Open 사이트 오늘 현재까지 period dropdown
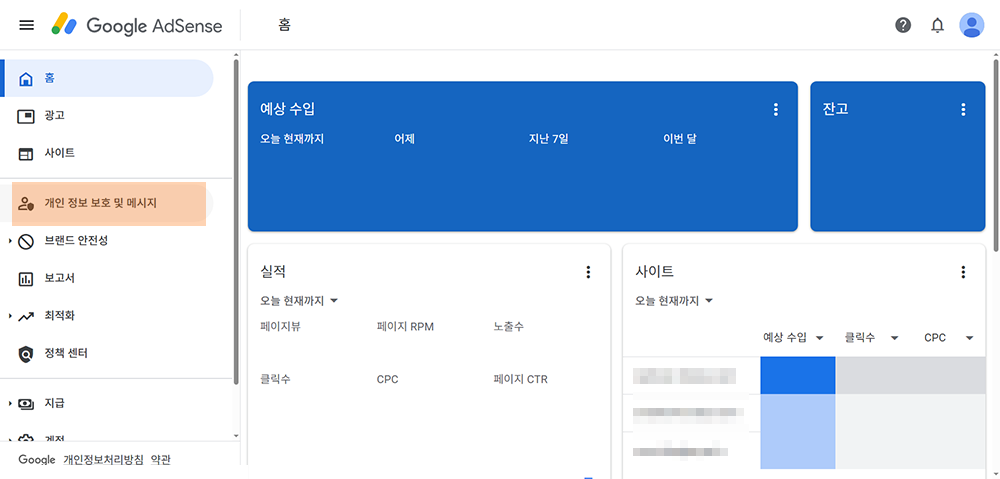This screenshot has width=1000, height=479. [x=673, y=300]
